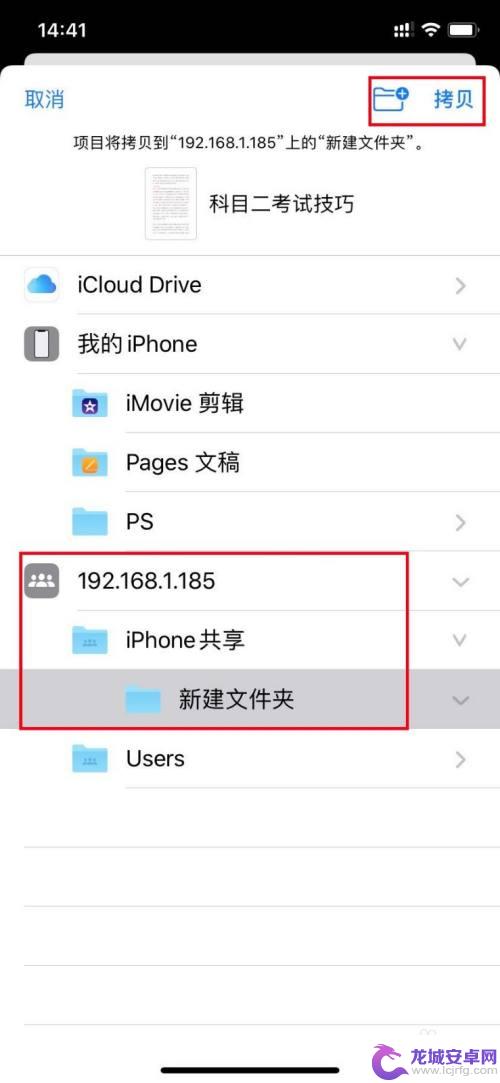This screenshot has height=1083, width=500.
Task: Open the Pages 文稿 folder icon
Action: pos(90,462)
